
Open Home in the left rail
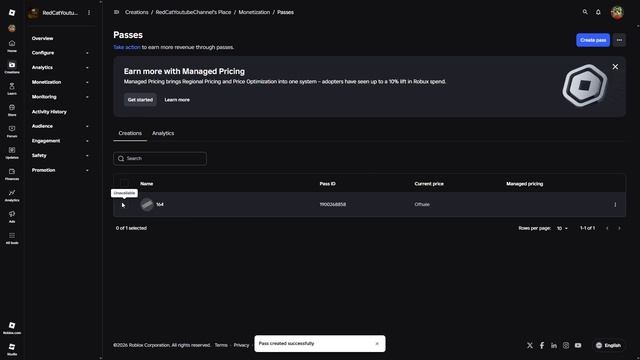(x=12, y=46)
